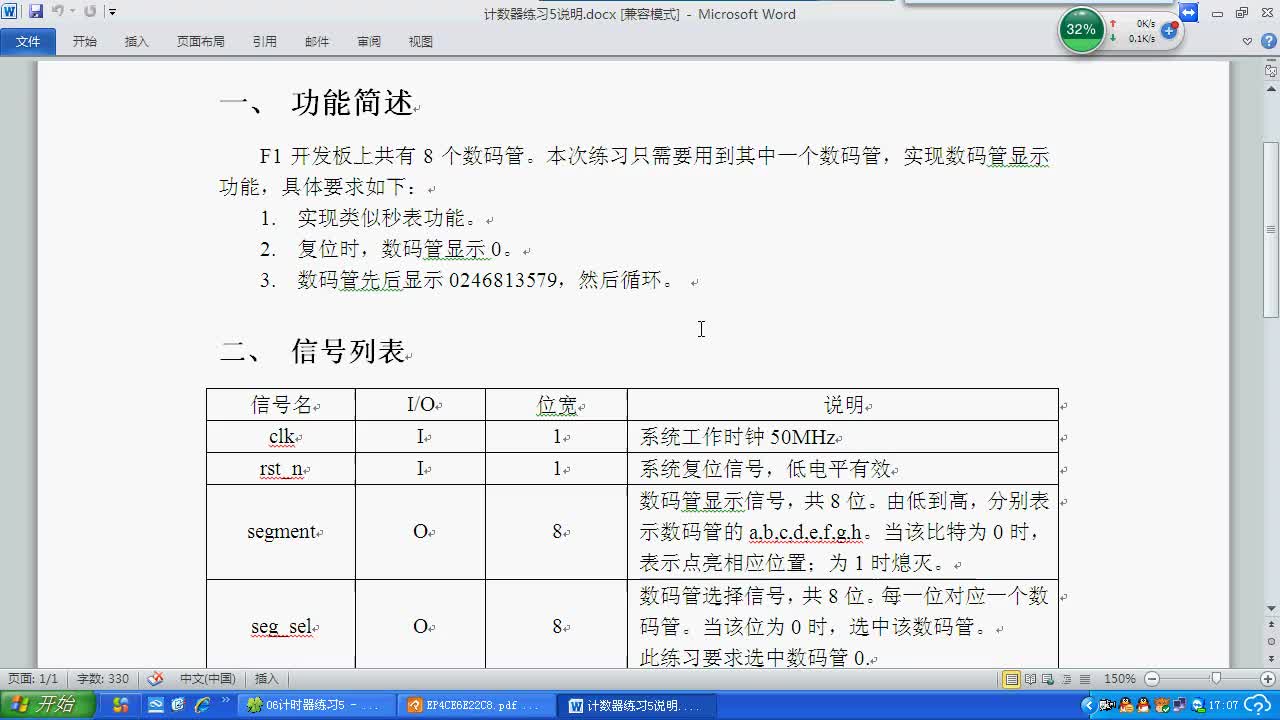Switch to the 开始 (Home) ribbon tab
The width and height of the screenshot is (1280, 720).
click(x=85, y=41)
